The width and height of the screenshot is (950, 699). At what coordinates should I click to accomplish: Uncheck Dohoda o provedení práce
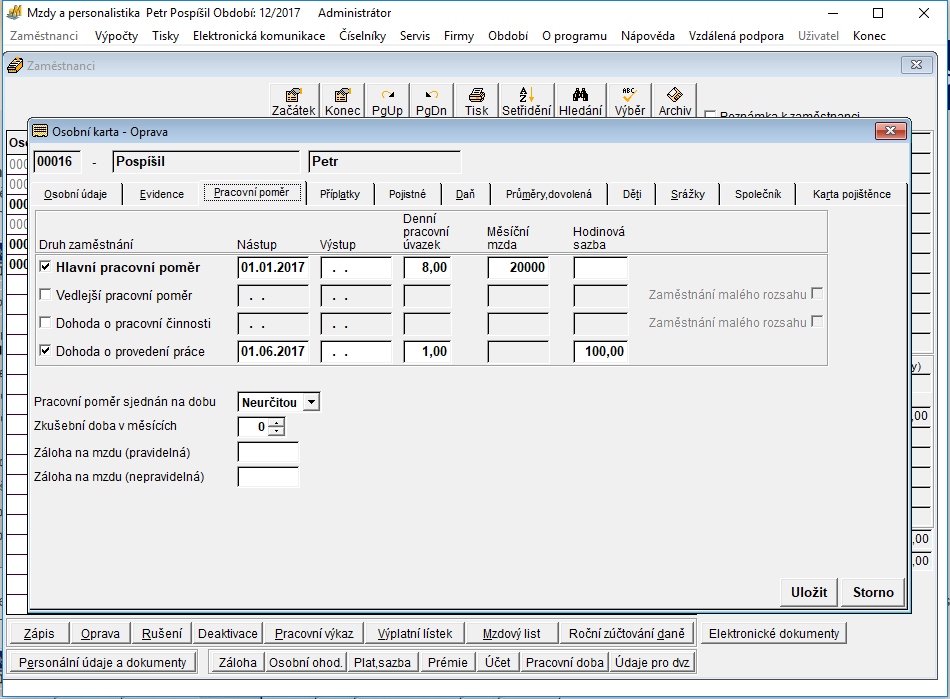[45, 350]
